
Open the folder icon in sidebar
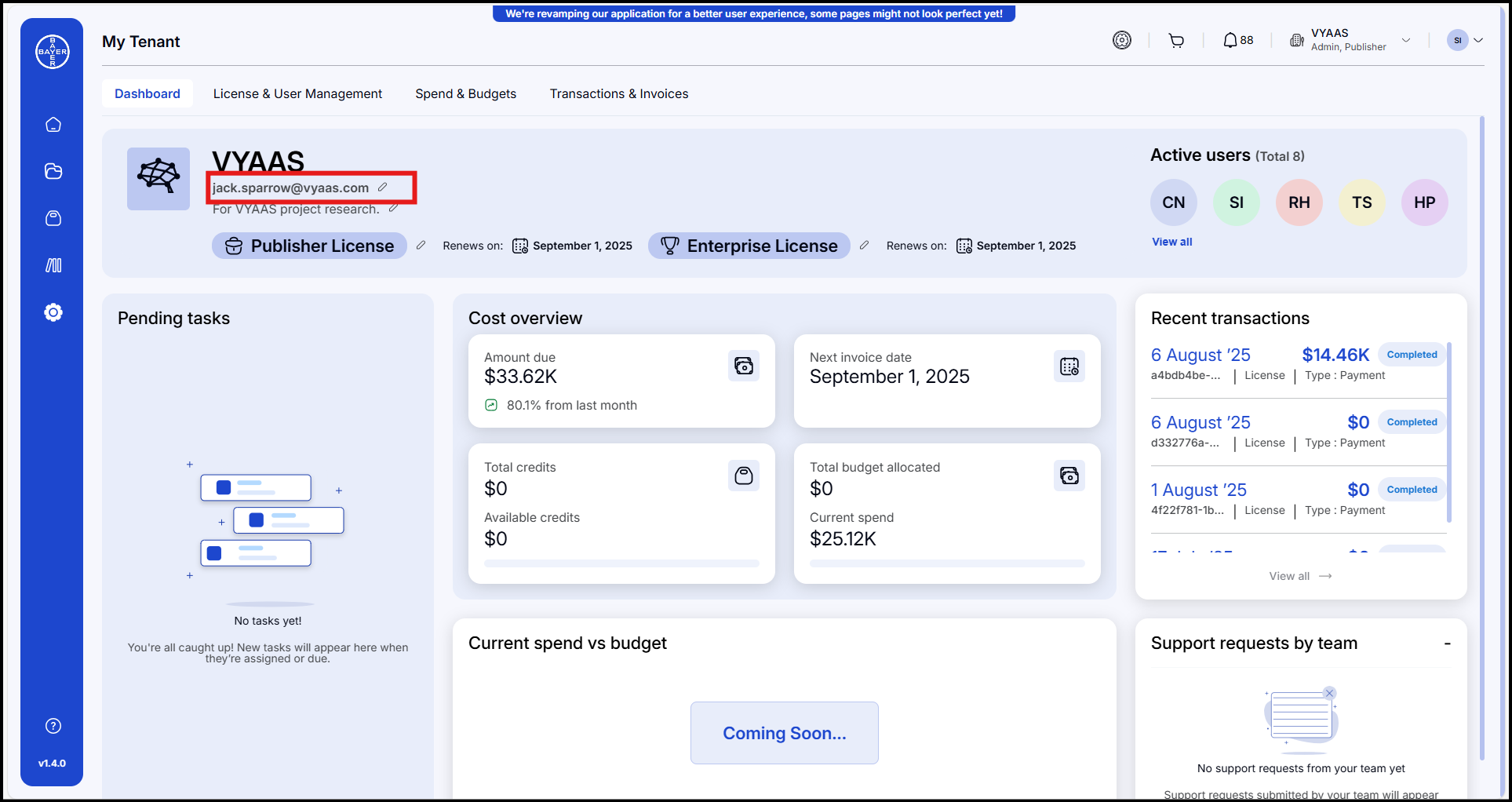coord(53,171)
